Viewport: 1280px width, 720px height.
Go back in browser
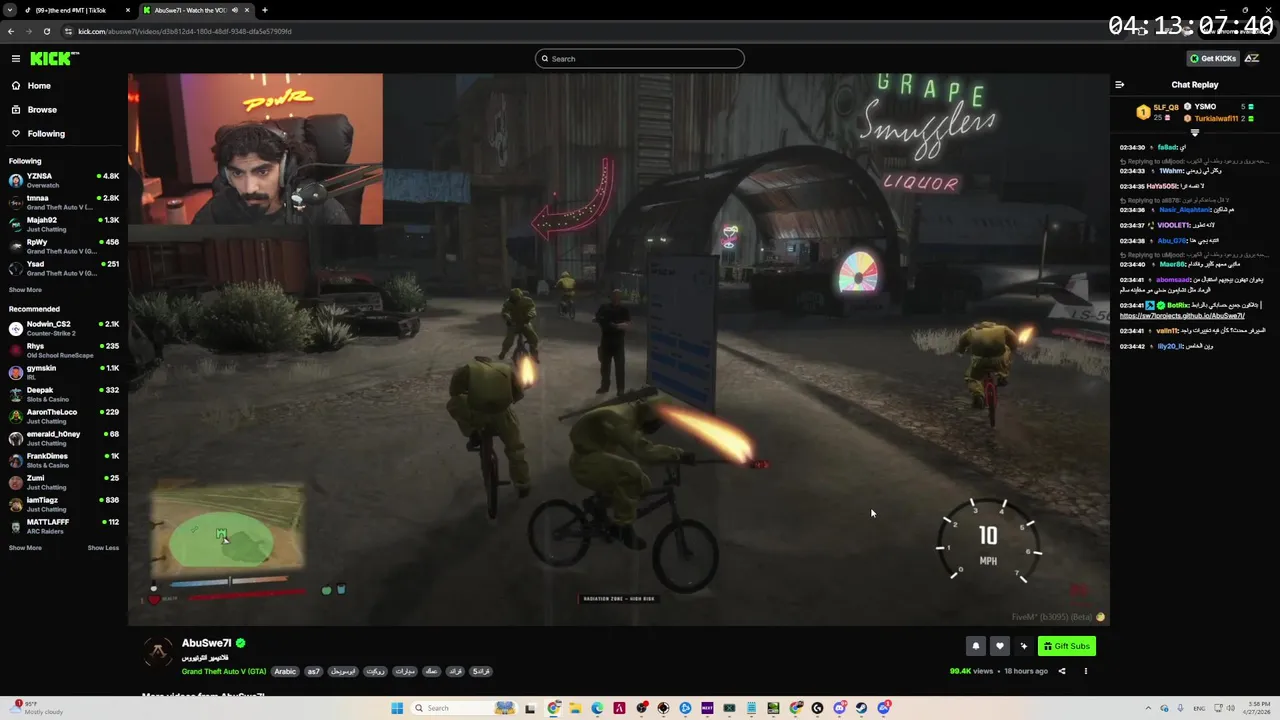tap(11, 31)
